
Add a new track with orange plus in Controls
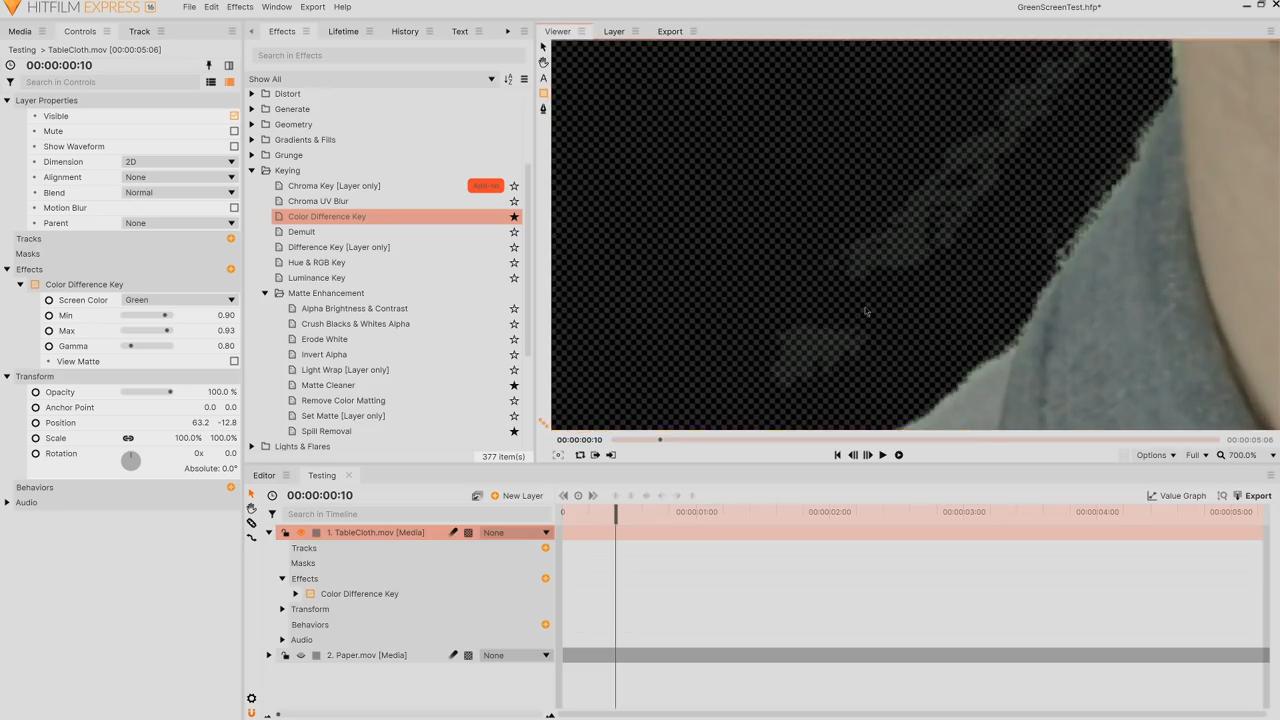[x=231, y=239]
